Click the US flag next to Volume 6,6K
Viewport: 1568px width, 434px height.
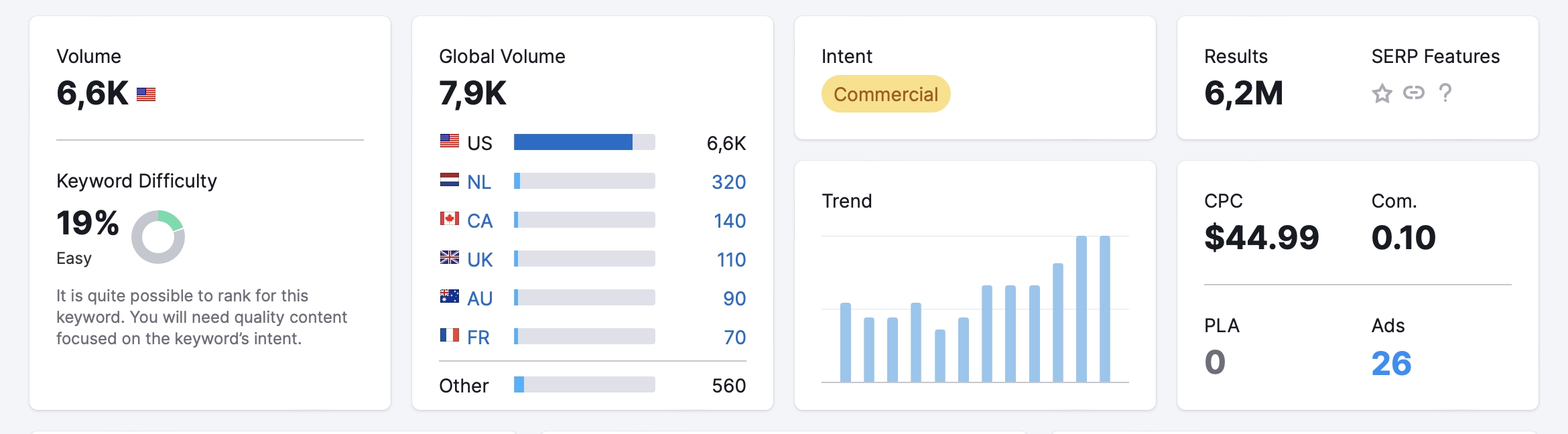(x=146, y=94)
